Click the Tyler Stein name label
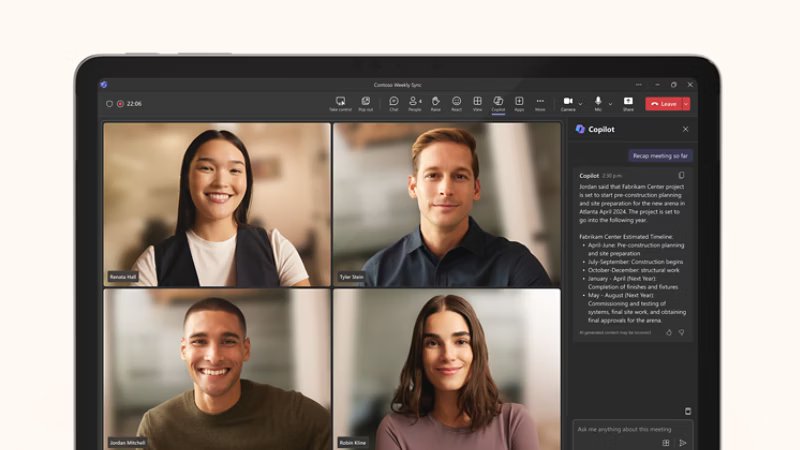This screenshot has height=450, width=800. pyautogui.click(x=352, y=277)
